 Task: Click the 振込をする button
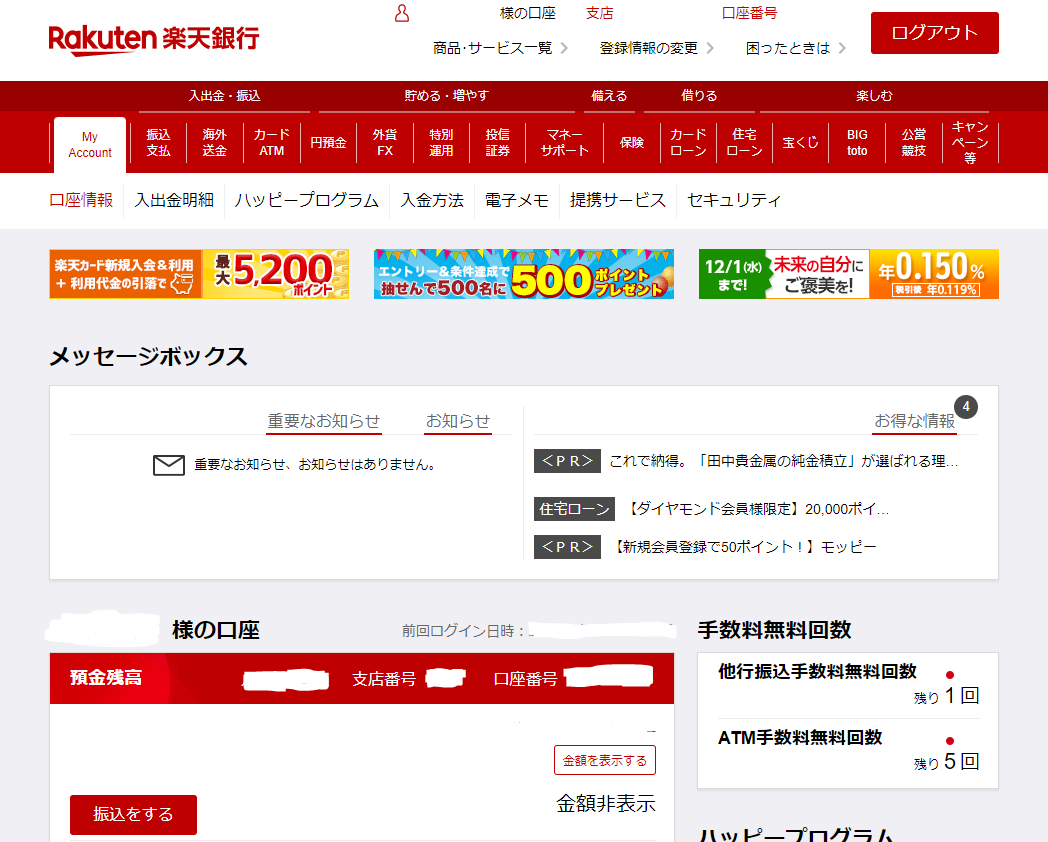(x=133, y=815)
